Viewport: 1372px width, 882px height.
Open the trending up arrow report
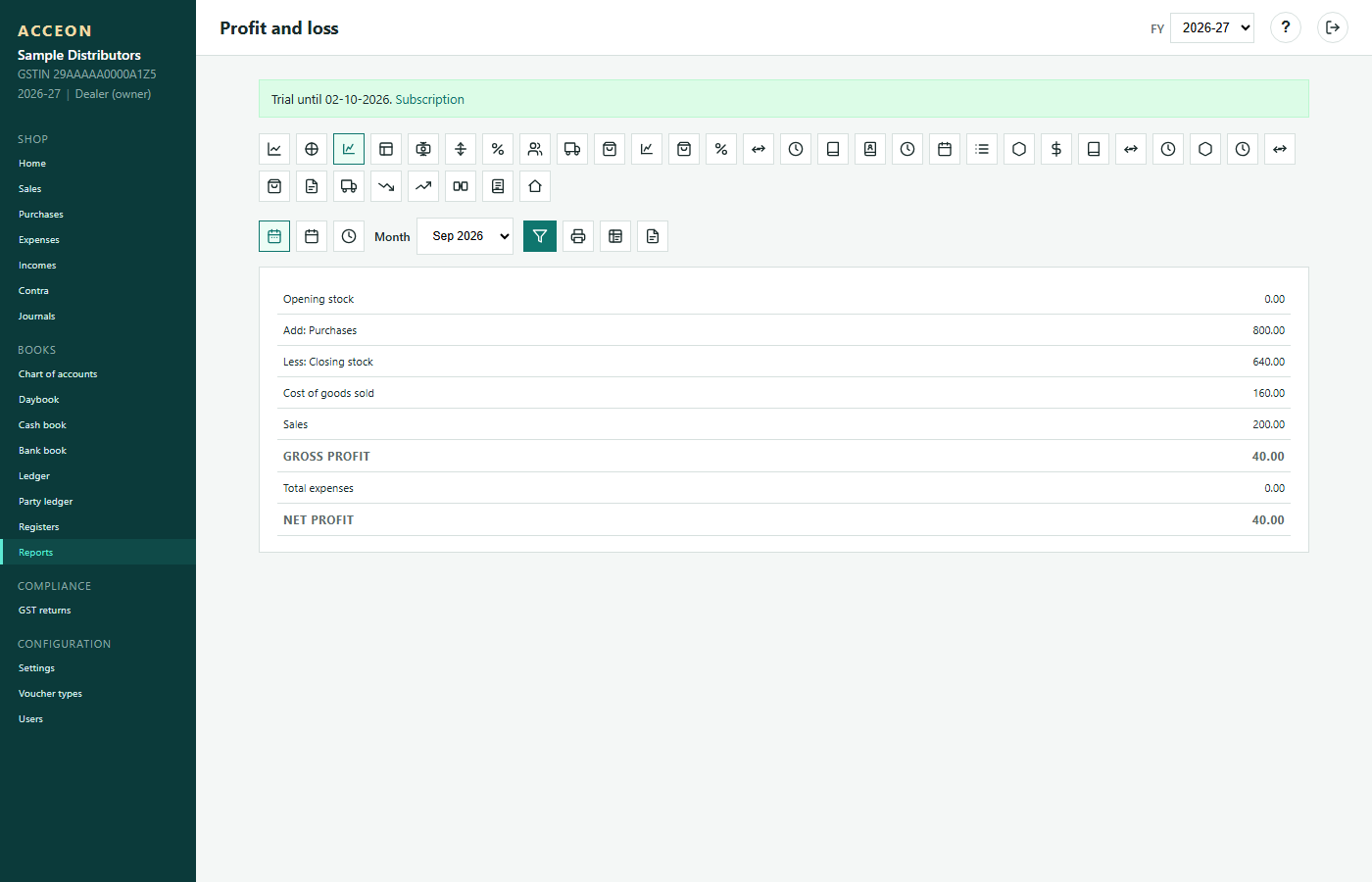click(x=423, y=186)
